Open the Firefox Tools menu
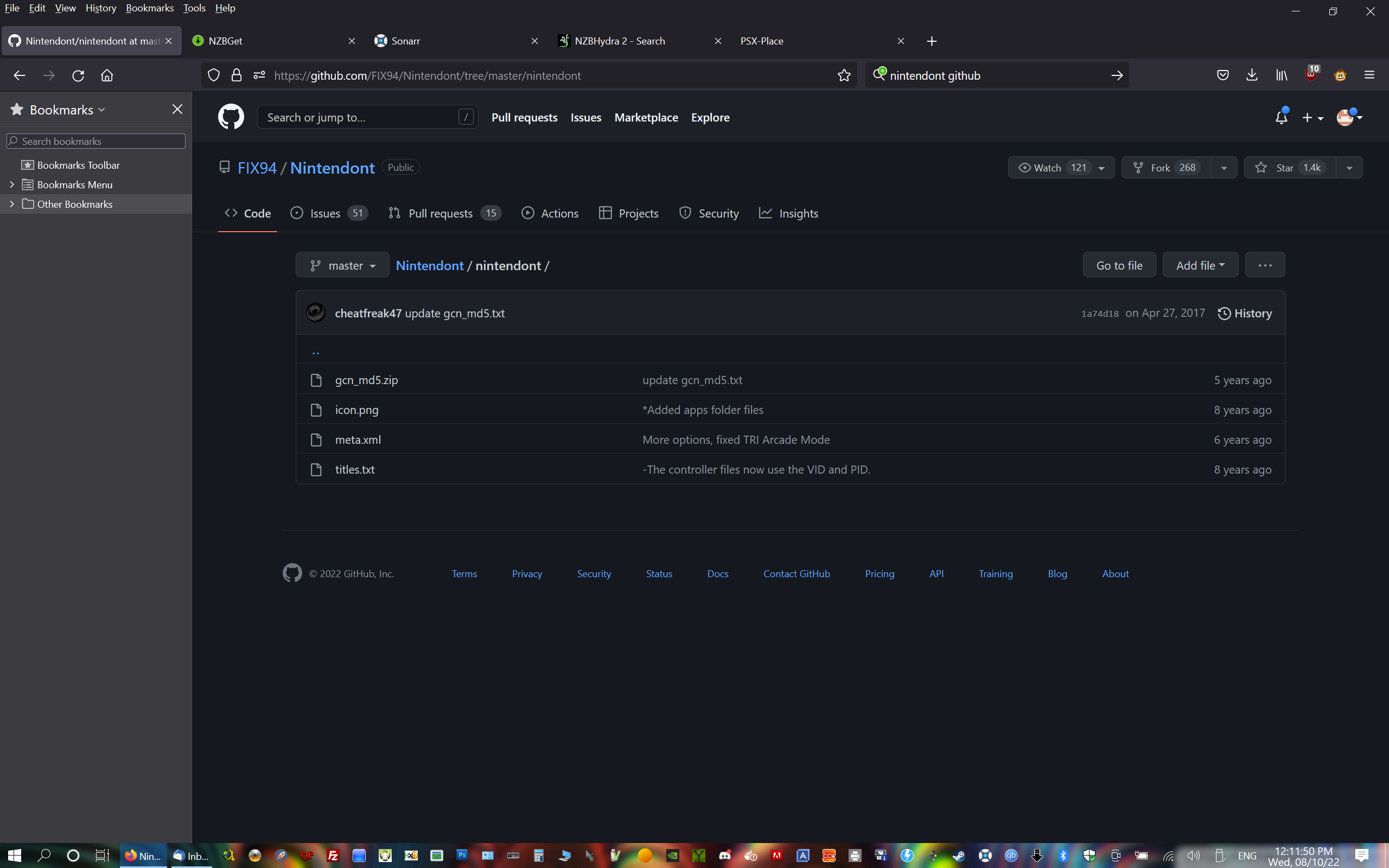 click(194, 8)
